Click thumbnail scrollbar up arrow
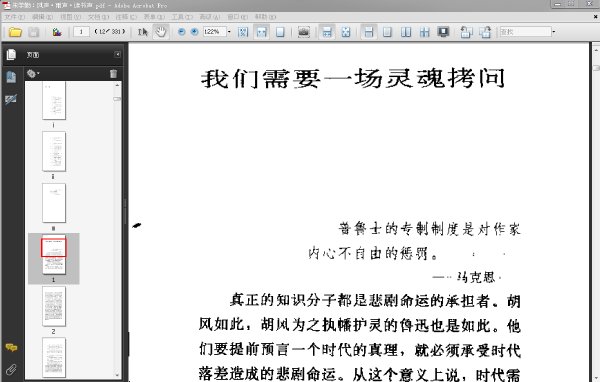 pyautogui.click(x=117, y=85)
